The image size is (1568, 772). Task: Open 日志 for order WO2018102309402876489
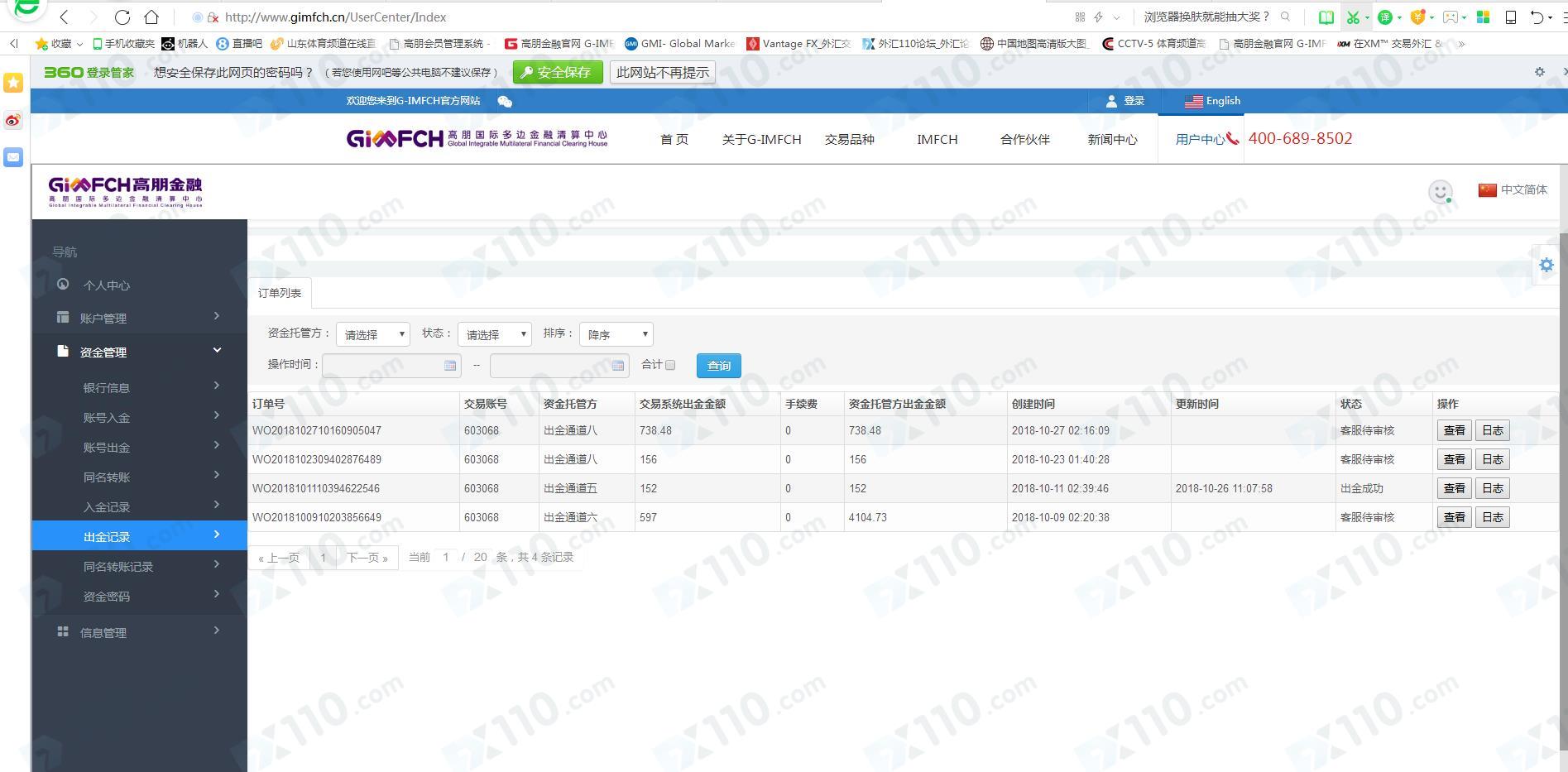tap(1493, 459)
